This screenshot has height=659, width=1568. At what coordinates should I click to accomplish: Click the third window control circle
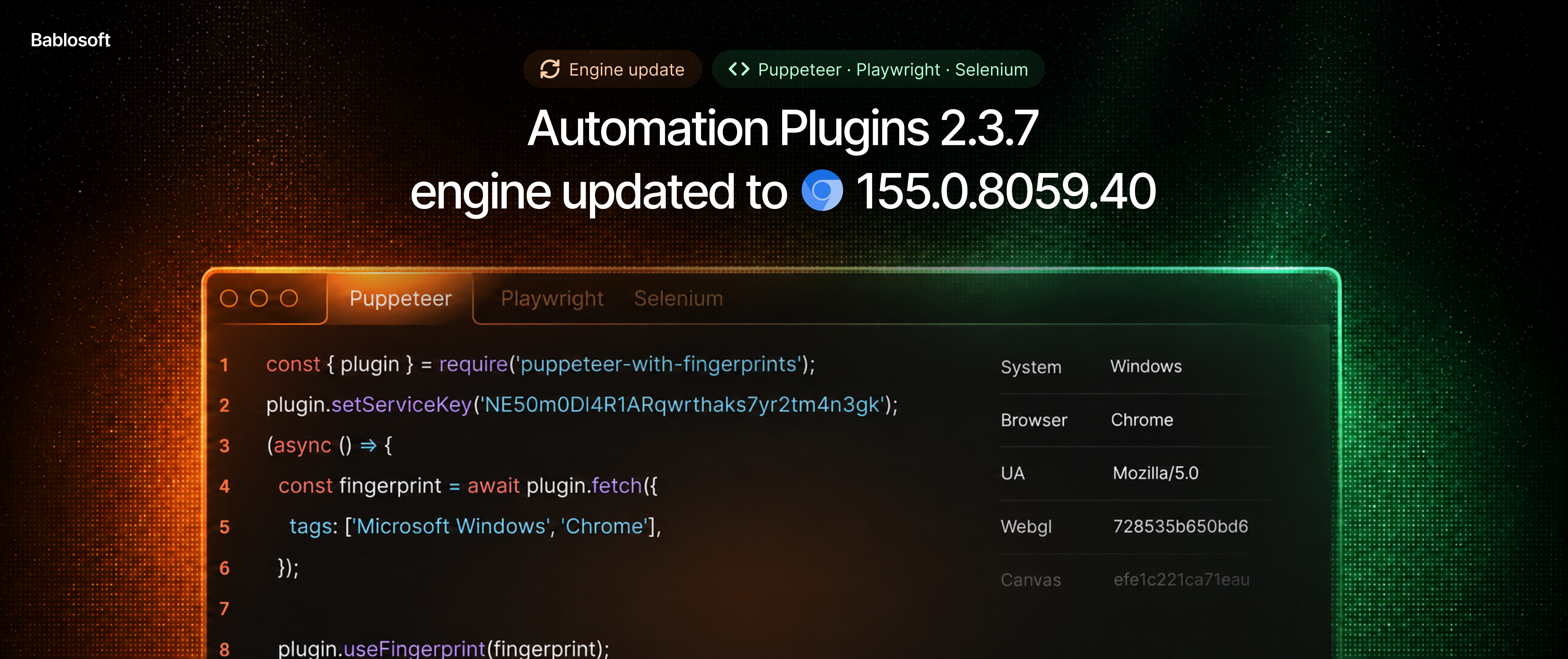point(288,298)
